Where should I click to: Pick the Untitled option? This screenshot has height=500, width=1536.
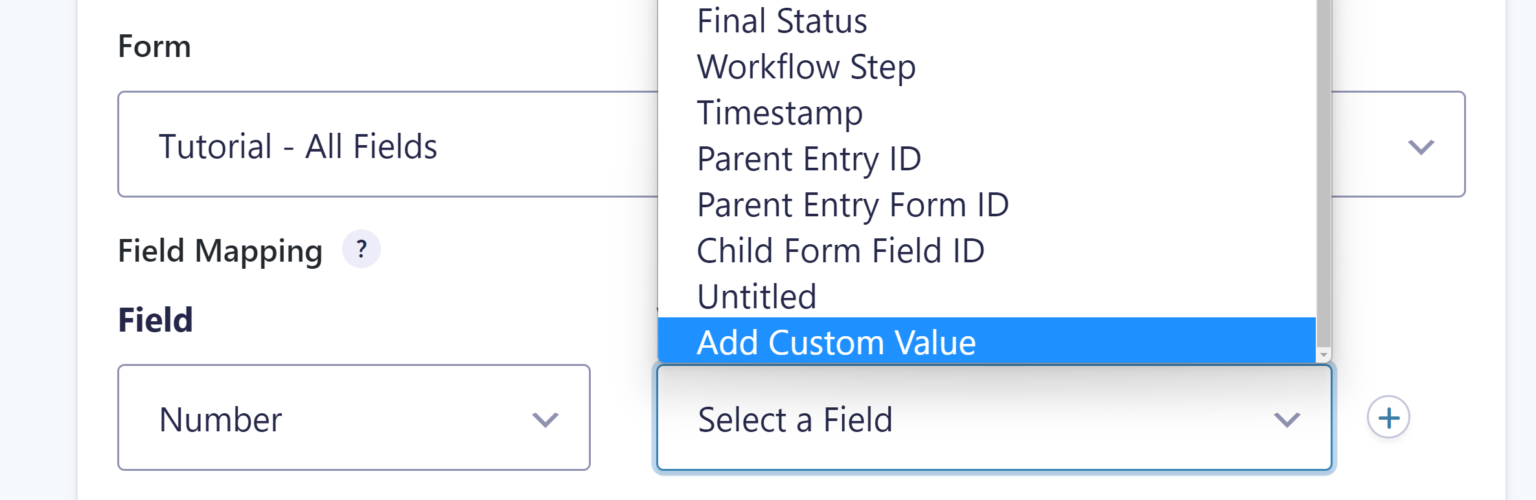click(x=757, y=297)
